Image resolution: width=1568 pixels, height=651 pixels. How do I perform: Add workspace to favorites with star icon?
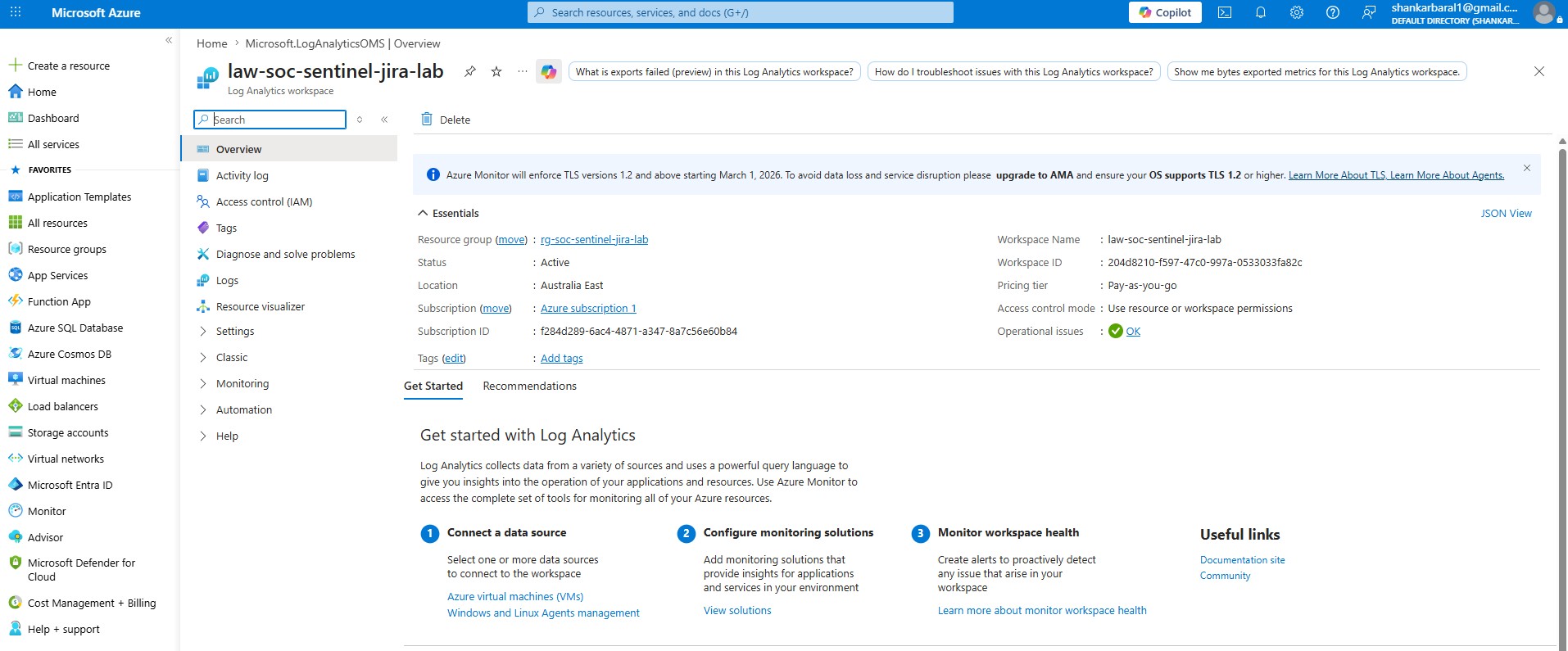tap(496, 71)
